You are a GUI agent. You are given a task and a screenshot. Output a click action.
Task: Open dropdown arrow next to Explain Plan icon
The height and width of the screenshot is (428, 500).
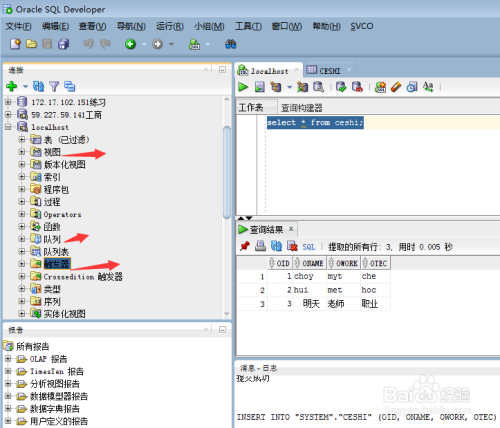click(x=289, y=87)
